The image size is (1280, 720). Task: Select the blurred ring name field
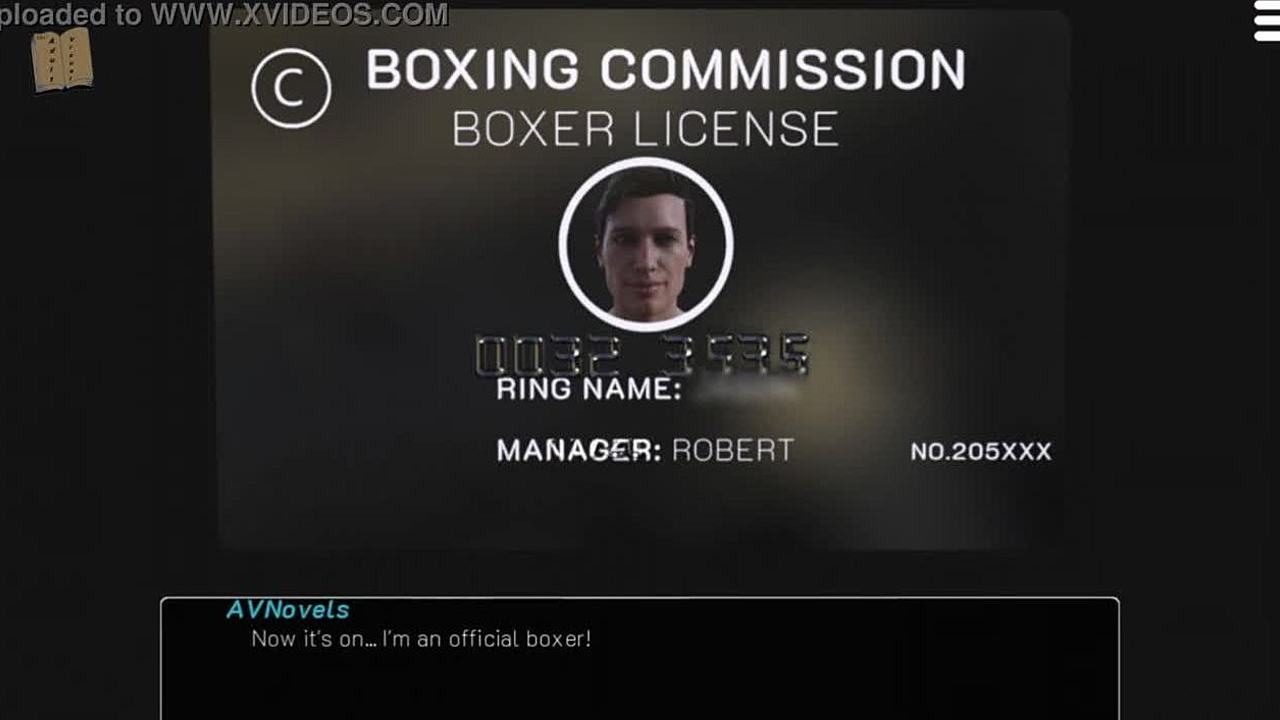(x=748, y=389)
